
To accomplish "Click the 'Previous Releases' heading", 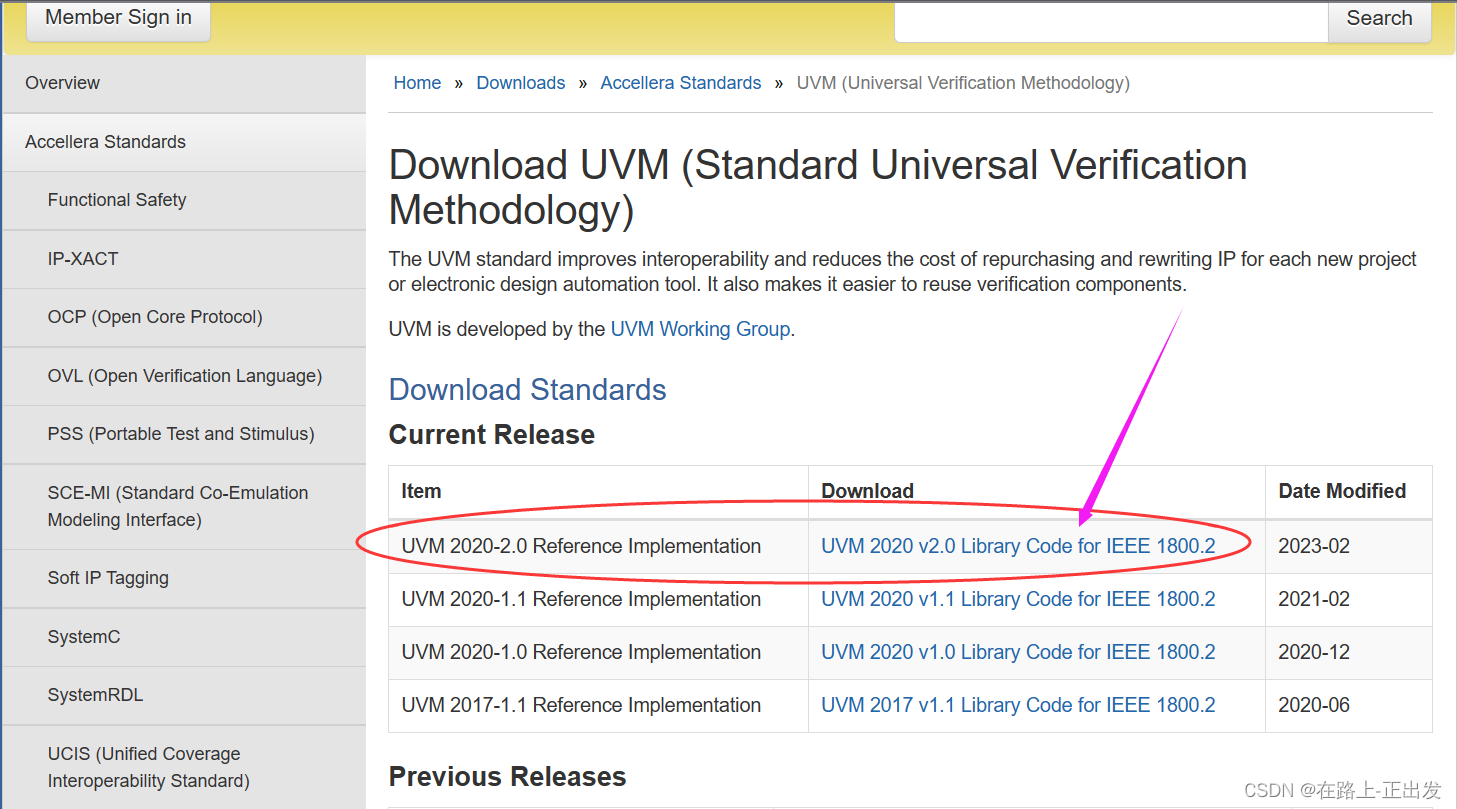I will pyautogui.click(x=508, y=777).
